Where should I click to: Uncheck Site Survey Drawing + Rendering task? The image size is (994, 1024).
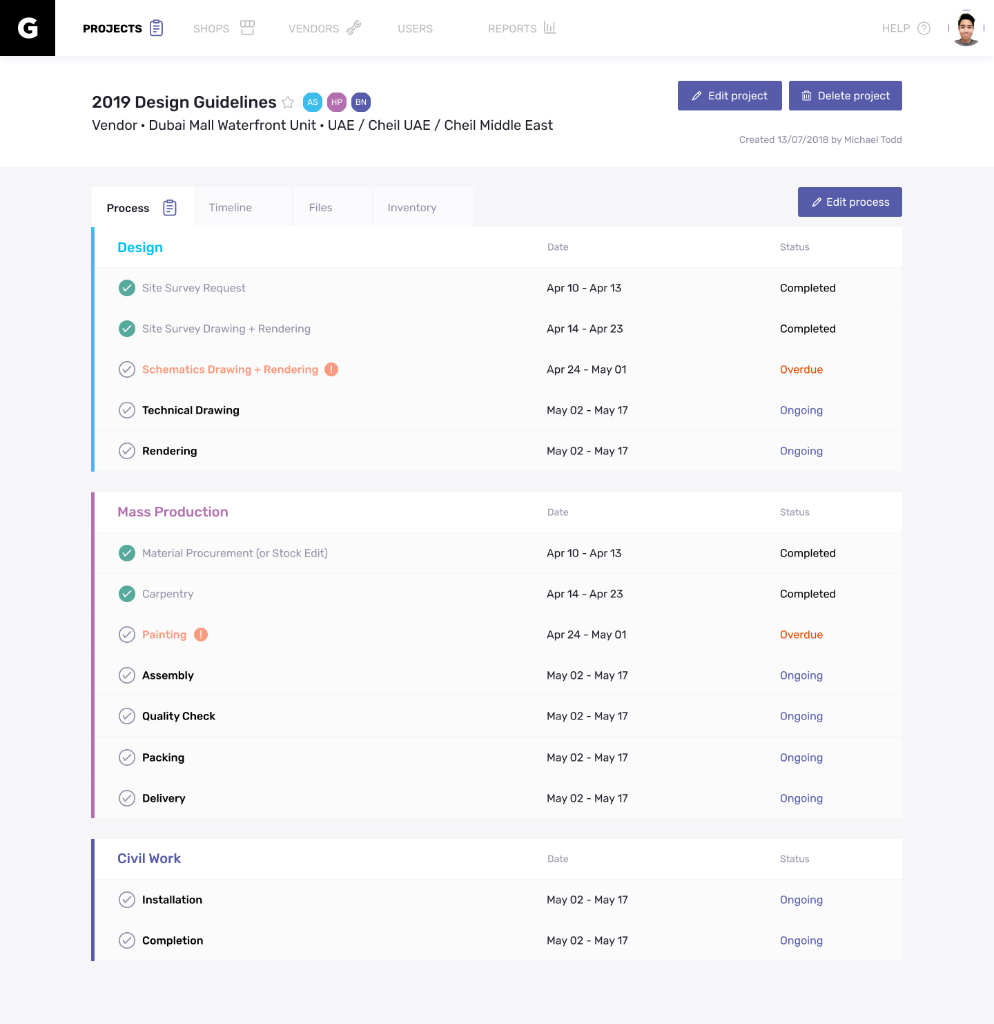pyautogui.click(x=127, y=328)
